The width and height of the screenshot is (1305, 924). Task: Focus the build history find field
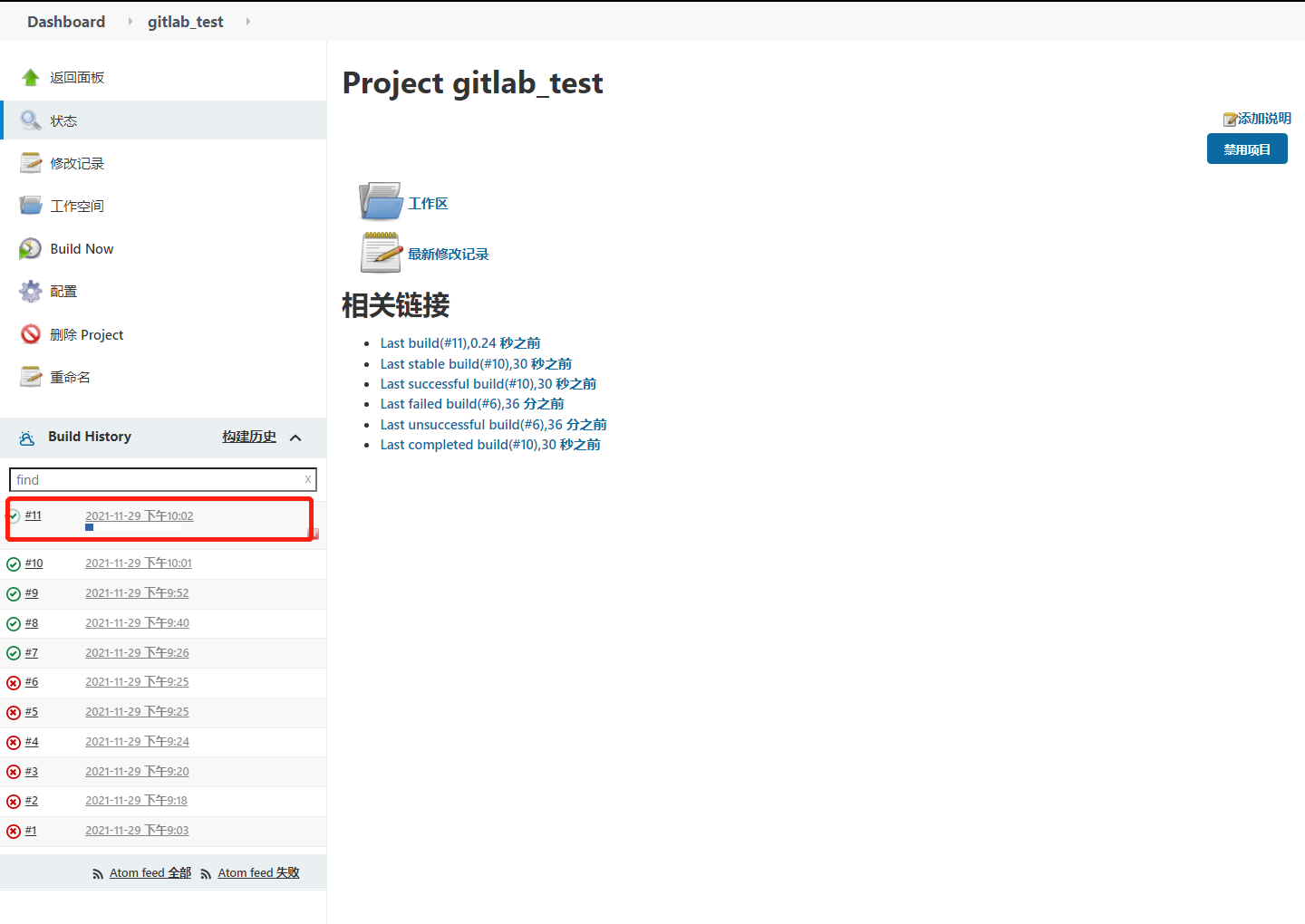click(163, 480)
